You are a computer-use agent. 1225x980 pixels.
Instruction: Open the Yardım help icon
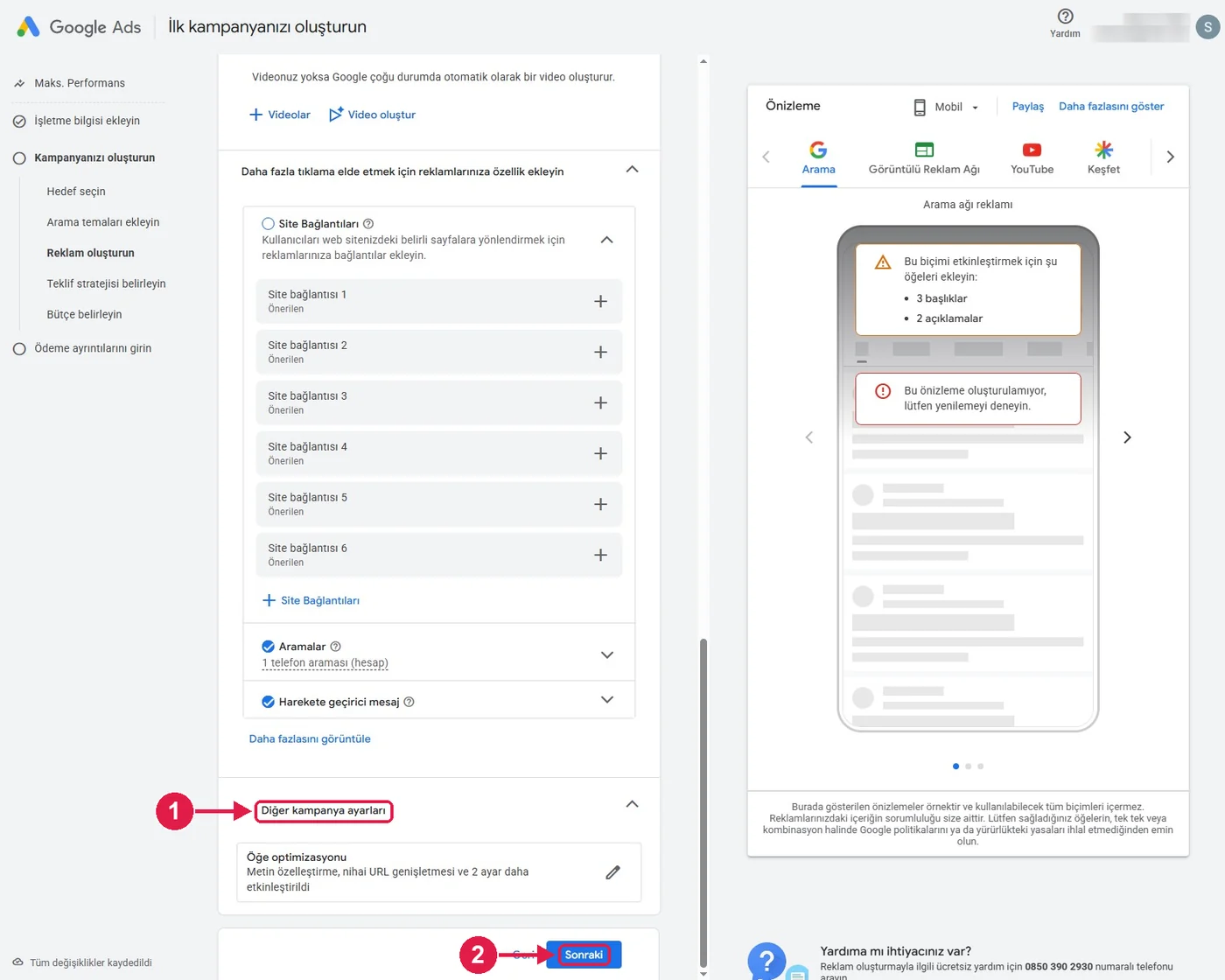click(x=1065, y=17)
